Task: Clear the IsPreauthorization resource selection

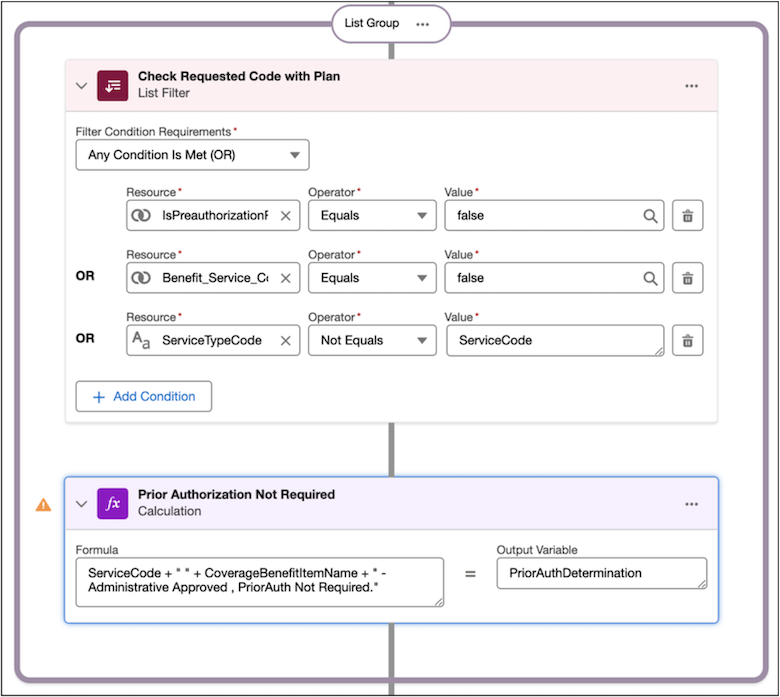Action: point(286,216)
